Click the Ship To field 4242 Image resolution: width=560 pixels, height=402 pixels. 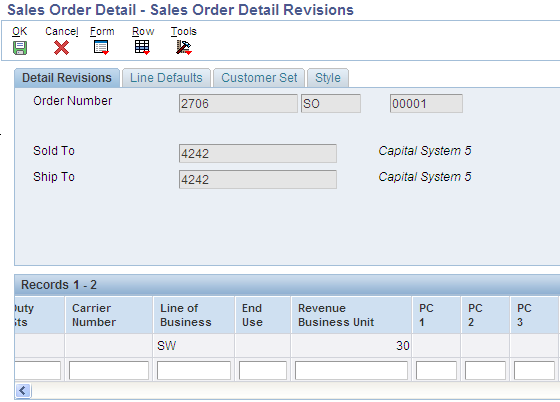pos(258,180)
